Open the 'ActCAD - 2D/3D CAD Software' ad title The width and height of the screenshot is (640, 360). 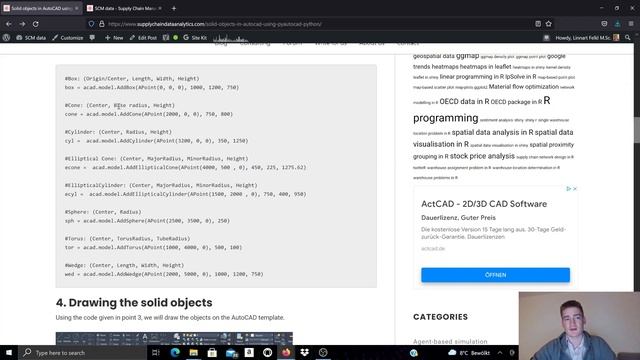coord(484,204)
